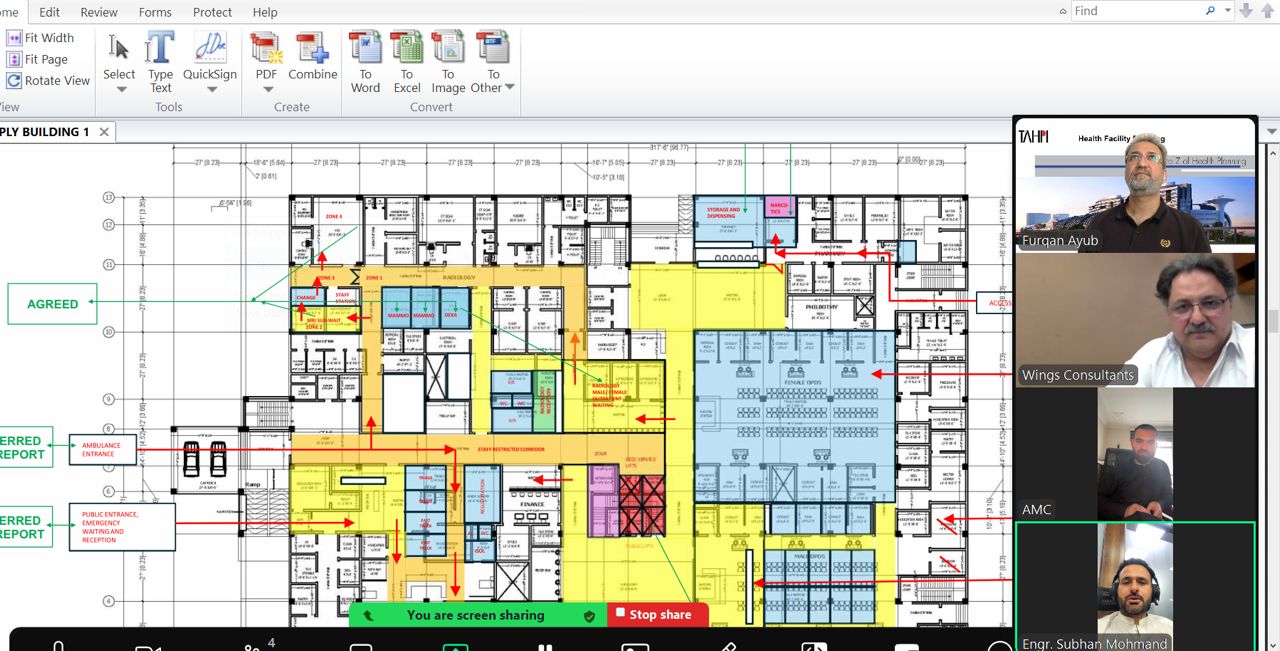
Task: Select the Rotate View icon
Action: pos(14,80)
